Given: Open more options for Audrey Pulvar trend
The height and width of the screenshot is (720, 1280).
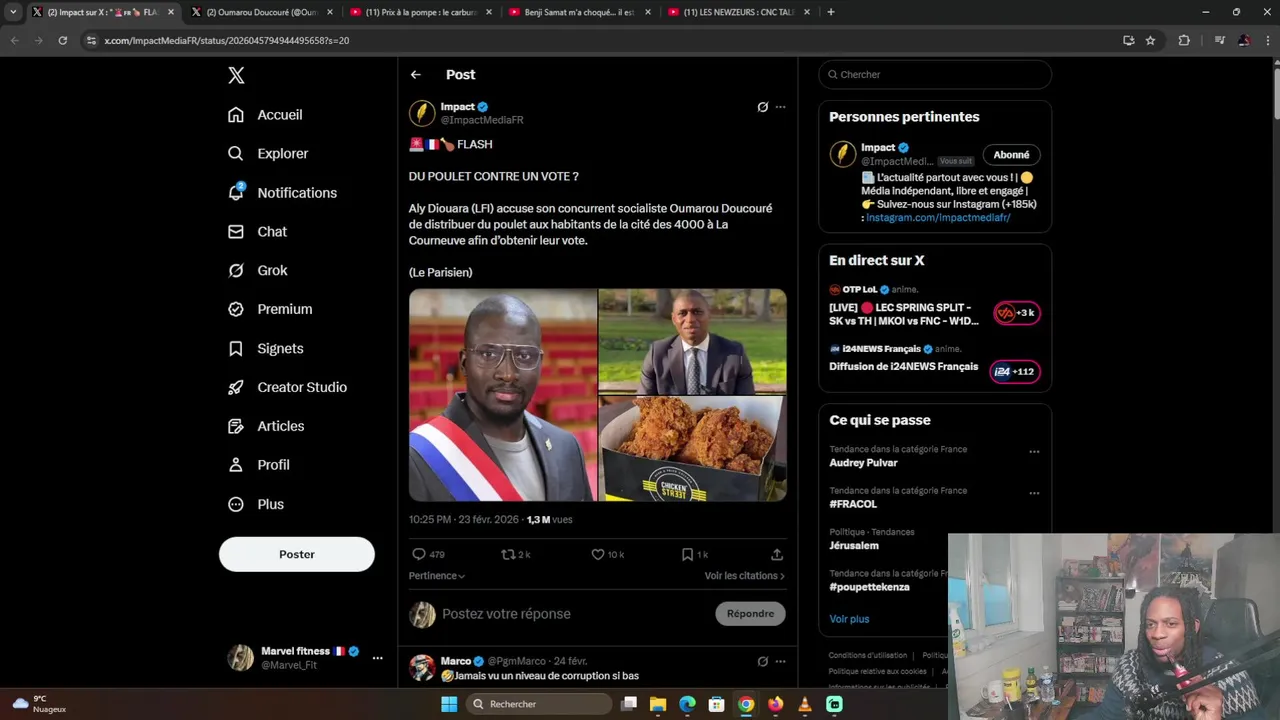Looking at the screenshot, I should (x=1034, y=452).
